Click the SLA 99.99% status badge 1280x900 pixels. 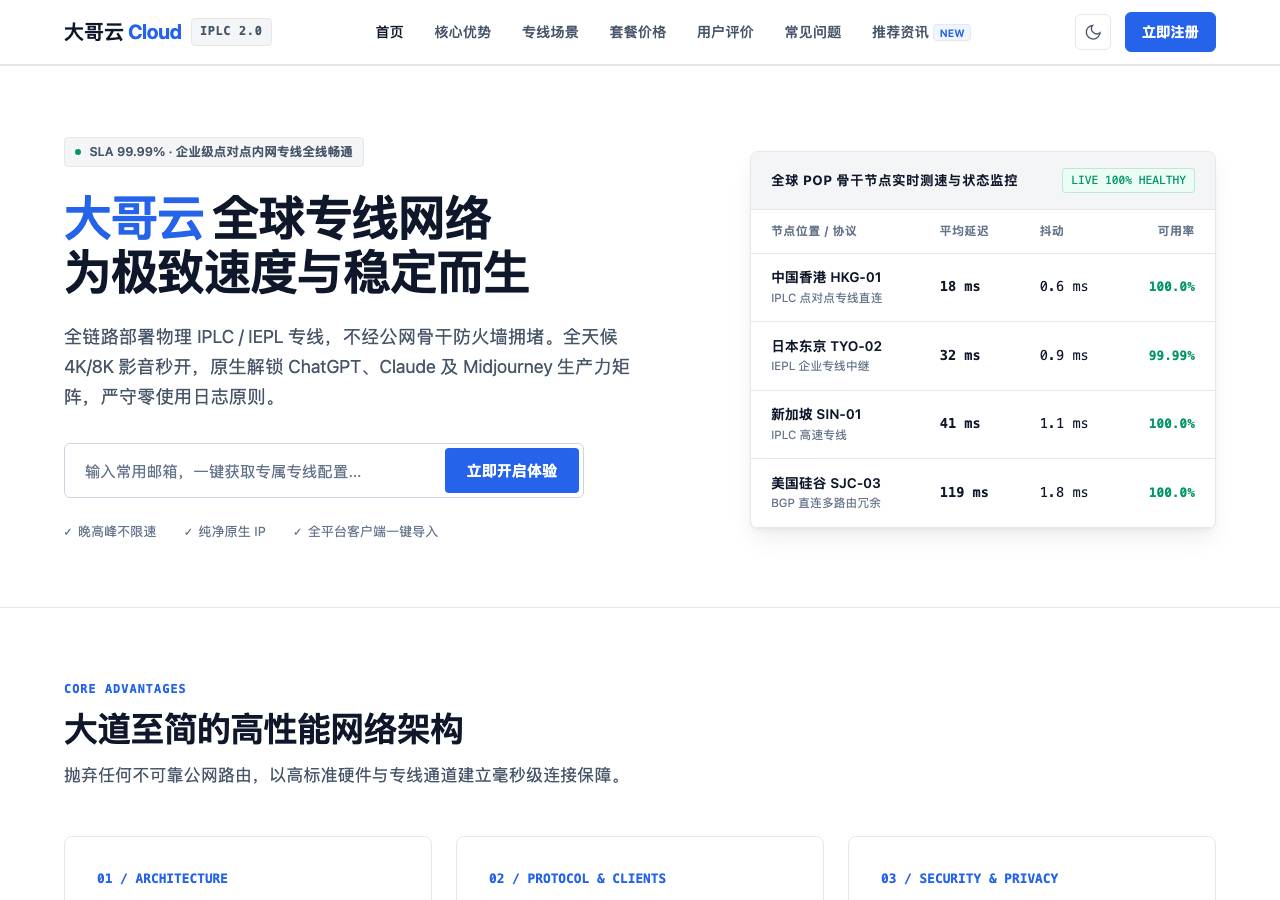tap(214, 152)
